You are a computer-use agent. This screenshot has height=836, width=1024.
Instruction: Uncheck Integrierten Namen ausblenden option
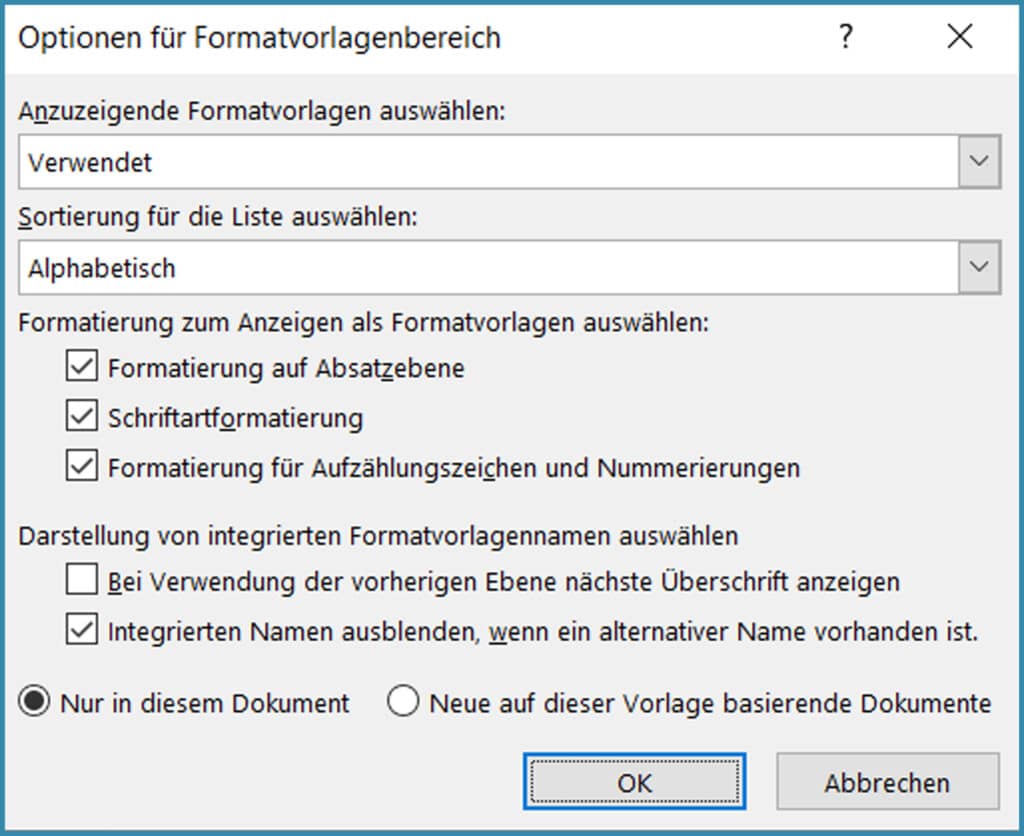tap(81, 632)
